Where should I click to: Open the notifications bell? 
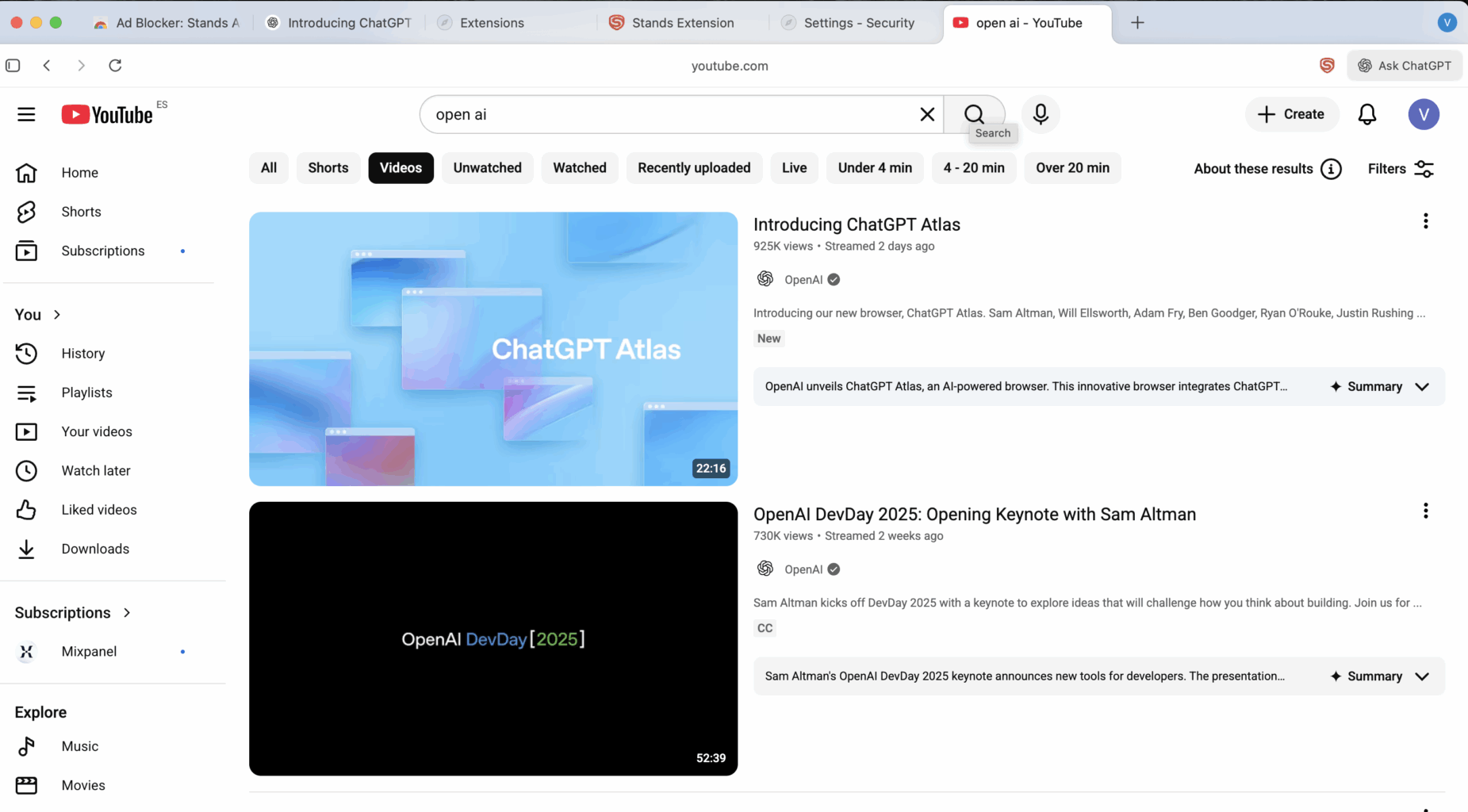pyautogui.click(x=1366, y=114)
